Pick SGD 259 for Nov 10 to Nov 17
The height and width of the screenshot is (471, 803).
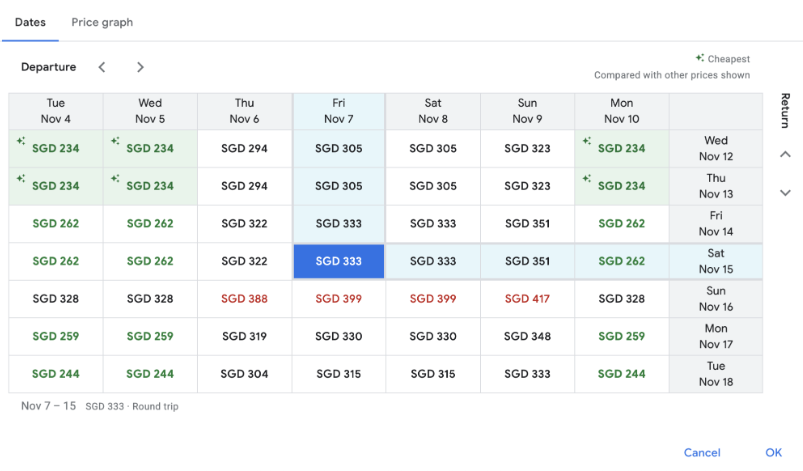click(621, 337)
